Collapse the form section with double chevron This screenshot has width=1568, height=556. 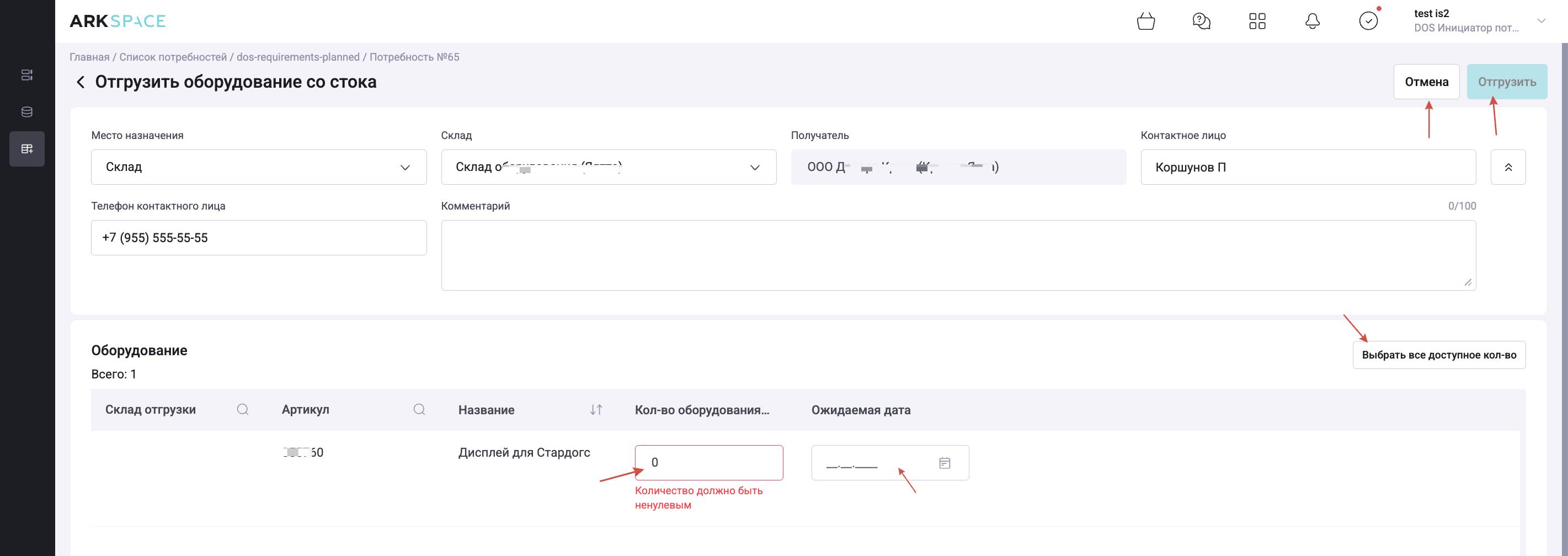pos(1508,167)
